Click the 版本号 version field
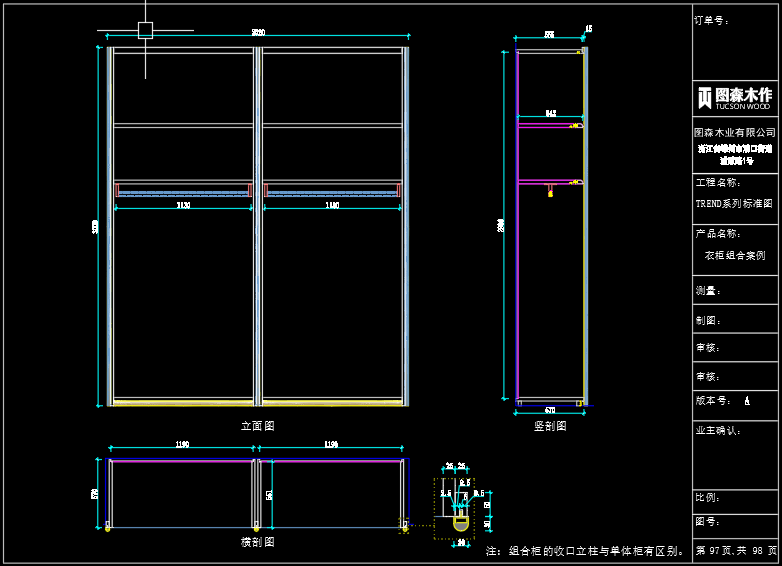The height and width of the screenshot is (566, 782). pyautogui.click(x=722, y=400)
